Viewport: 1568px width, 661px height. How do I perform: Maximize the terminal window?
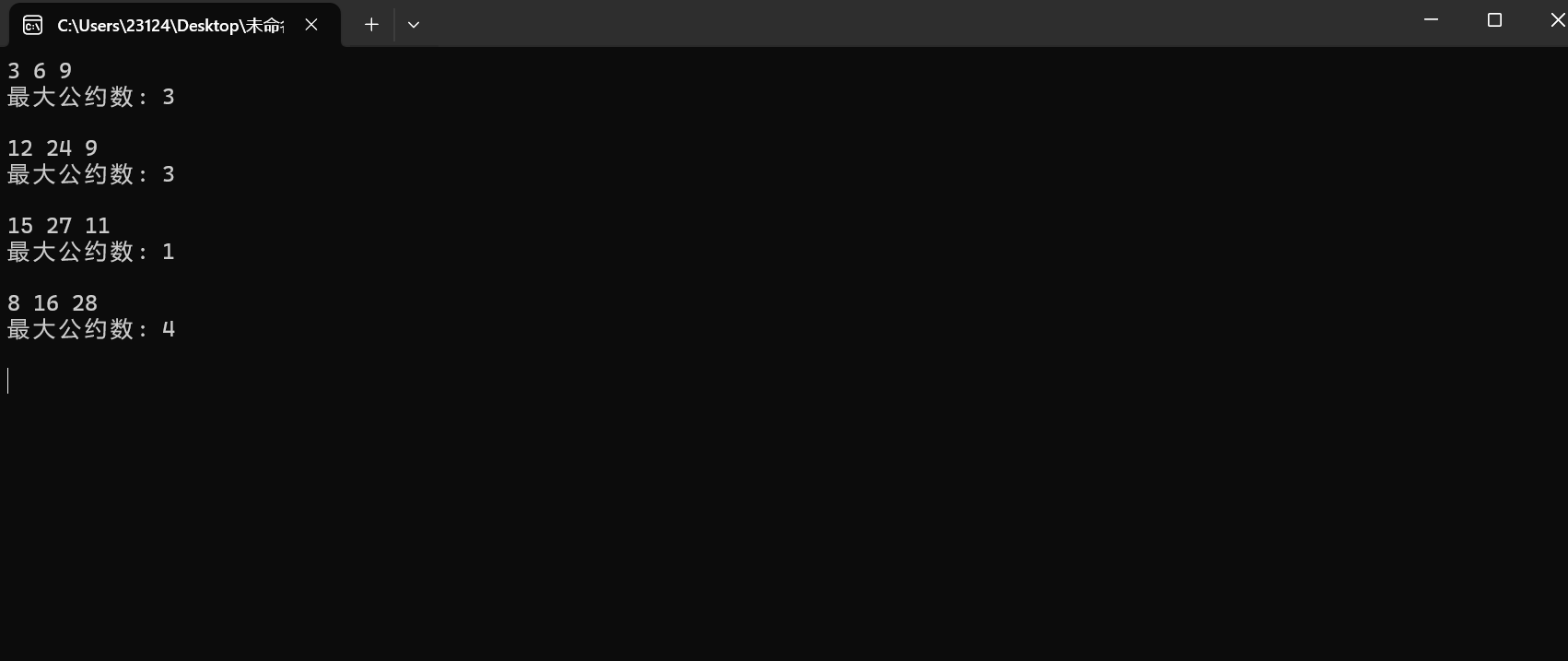1494,19
